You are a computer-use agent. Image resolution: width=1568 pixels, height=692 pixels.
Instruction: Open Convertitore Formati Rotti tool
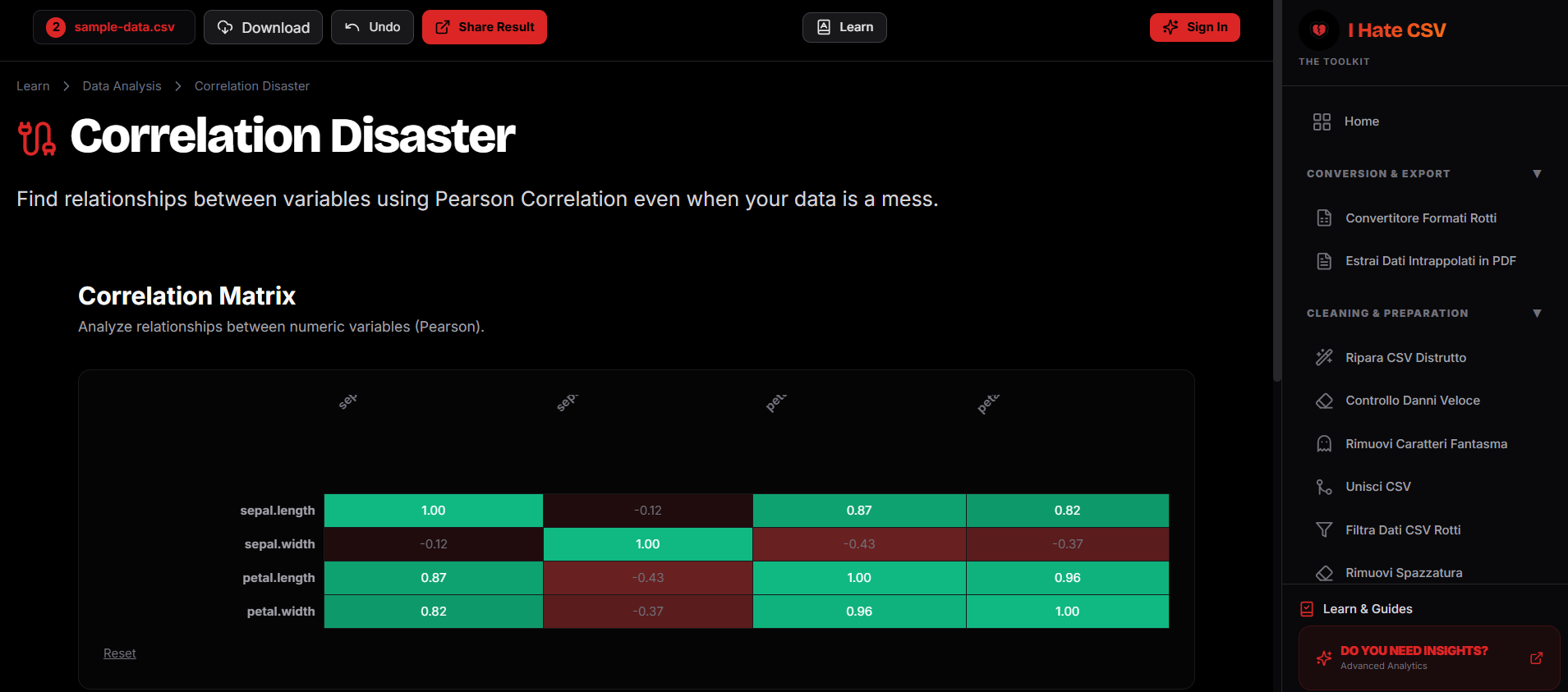tap(1420, 218)
